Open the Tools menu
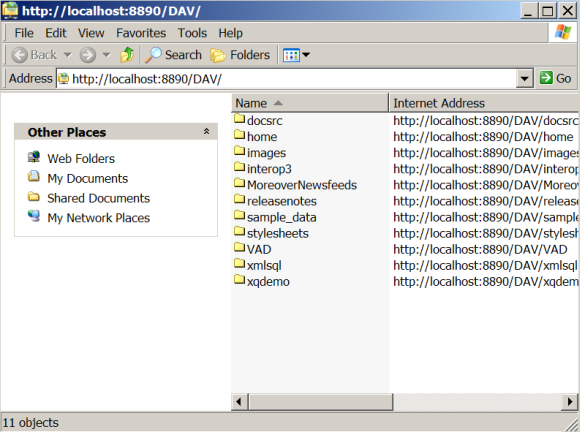Image resolution: width=580 pixels, height=432 pixels. coord(192,33)
